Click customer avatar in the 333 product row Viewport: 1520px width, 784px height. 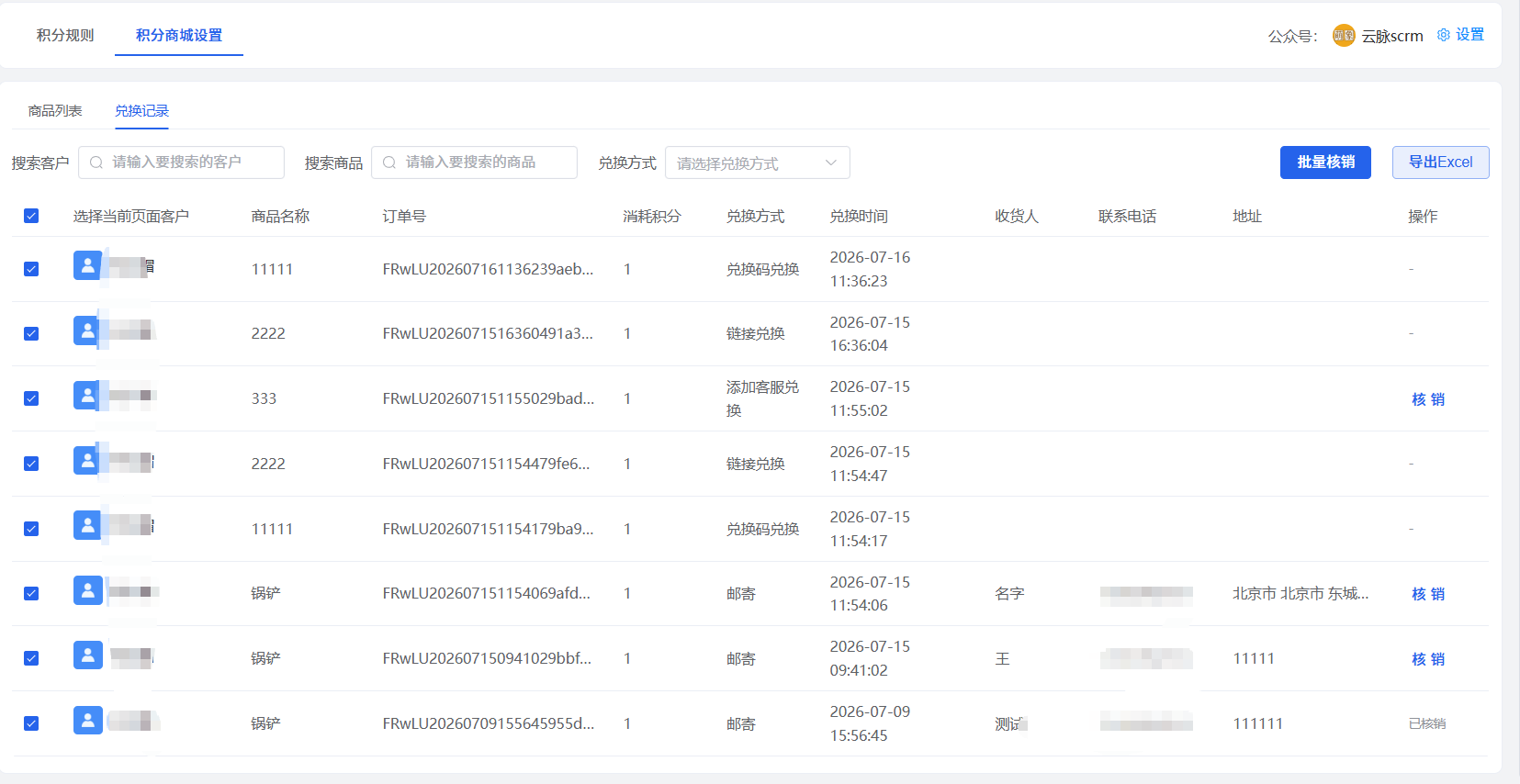pyautogui.click(x=87, y=396)
